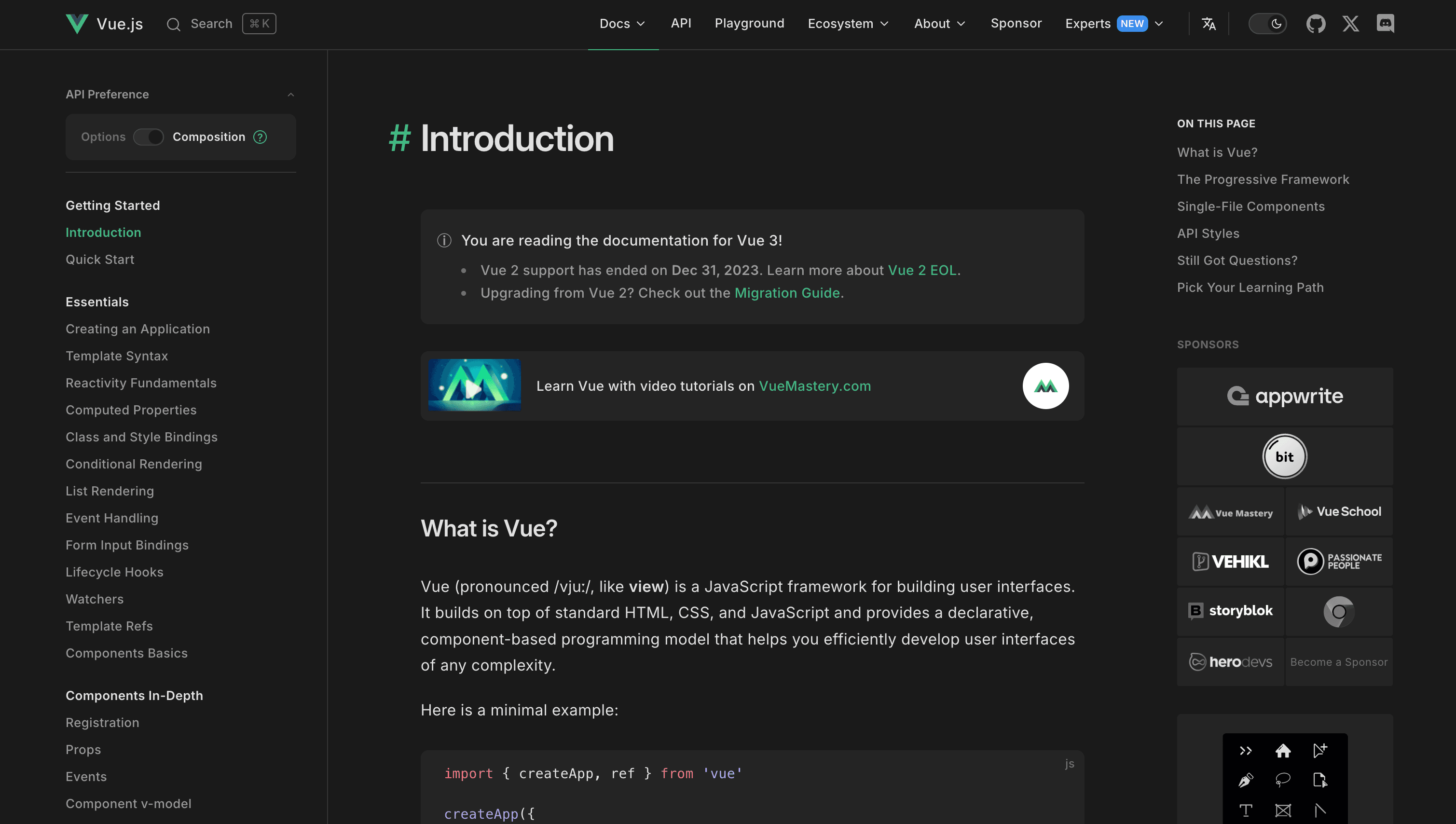Toggle the Composition API preference switch
Image resolution: width=1456 pixels, height=824 pixels.
click(x=149, y=136)
